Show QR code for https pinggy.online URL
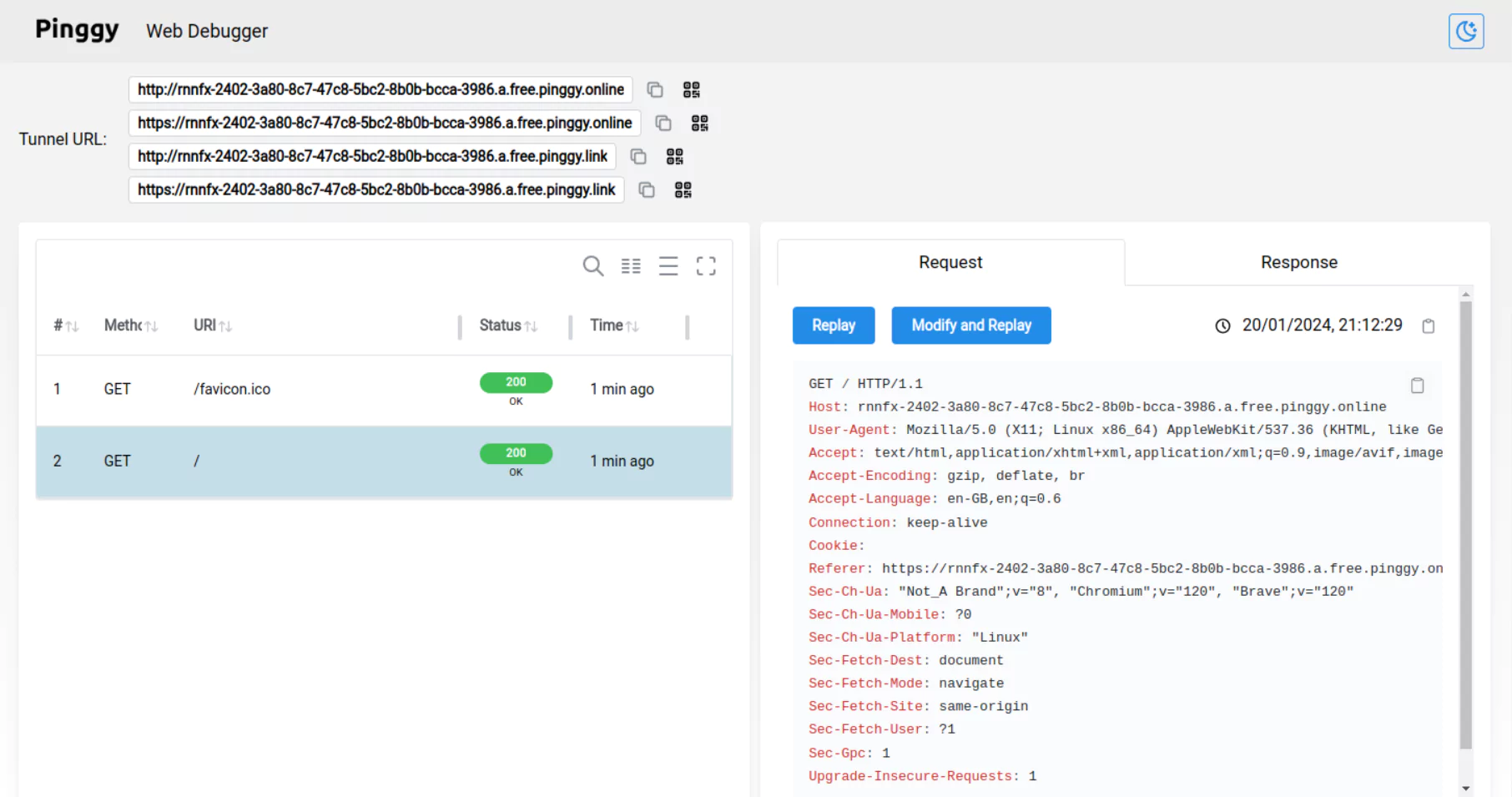The image size is (1512, 797). point(700,123)
